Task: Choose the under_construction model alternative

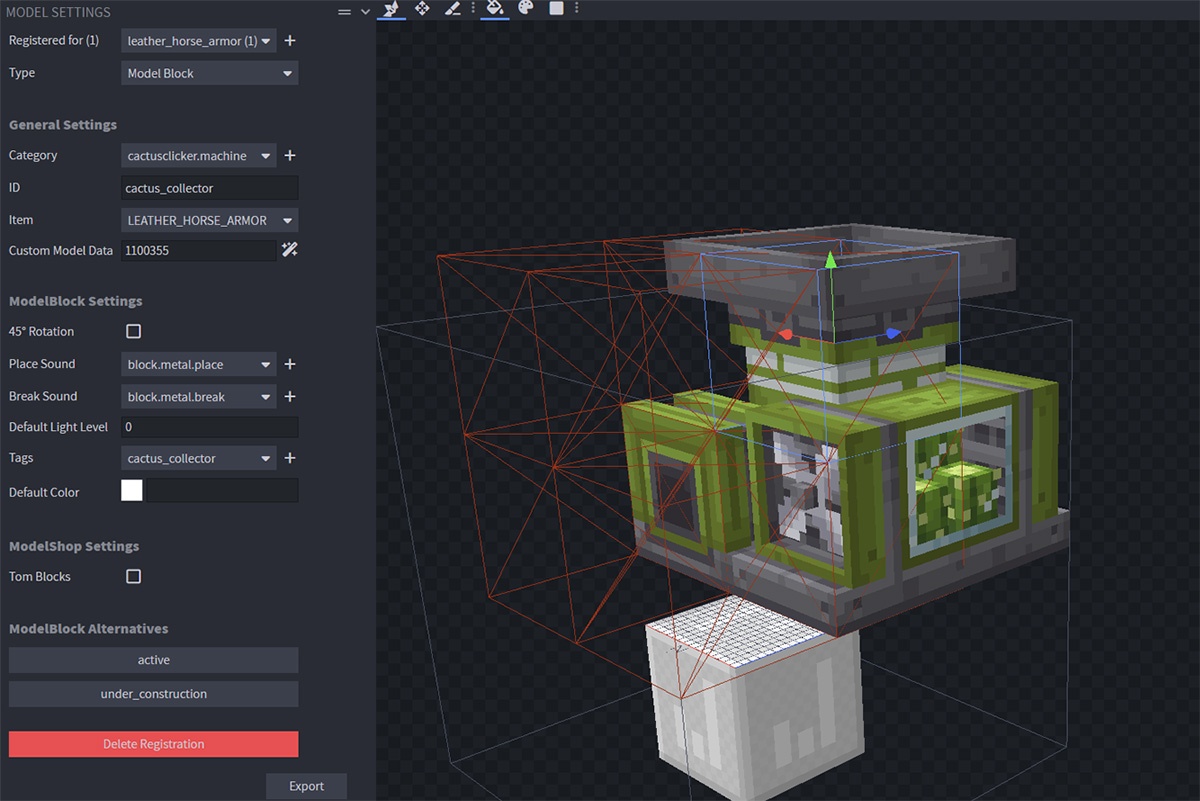Action: (x=153, y=693)
